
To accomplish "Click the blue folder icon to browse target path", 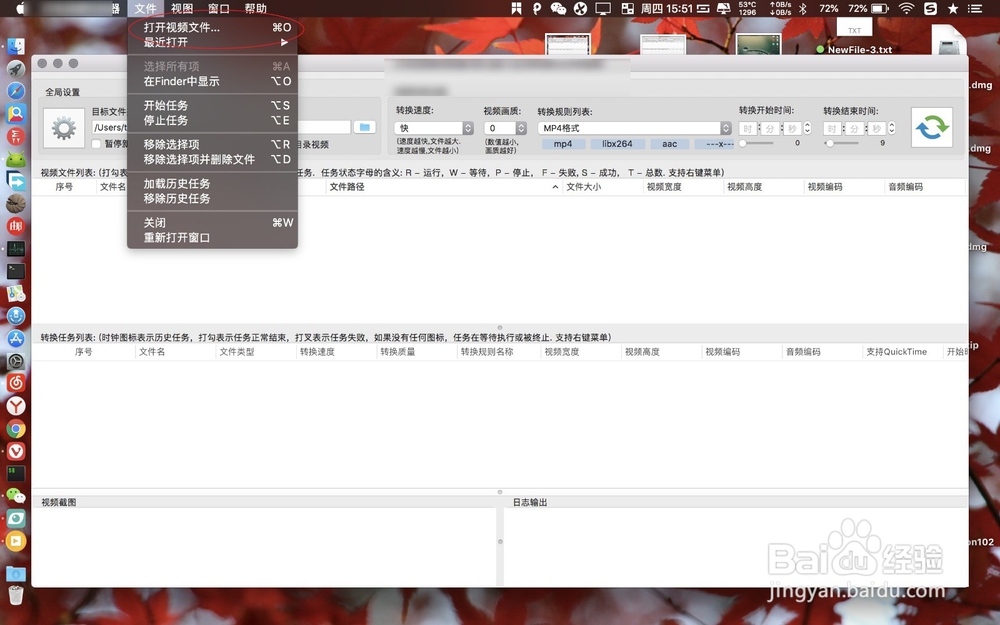I will point(366,127).
